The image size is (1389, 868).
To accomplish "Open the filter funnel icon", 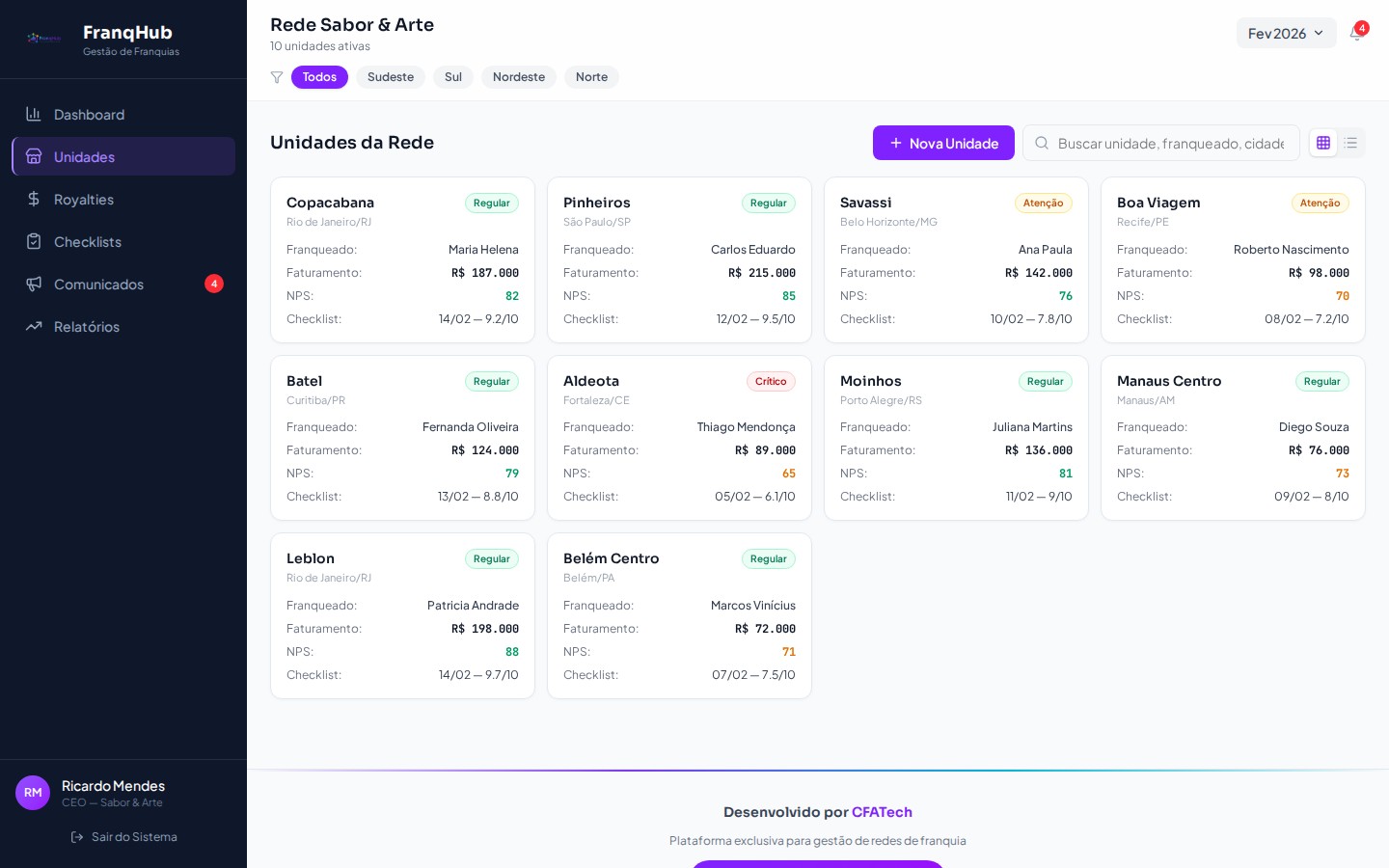I will [x=278, y=77].
